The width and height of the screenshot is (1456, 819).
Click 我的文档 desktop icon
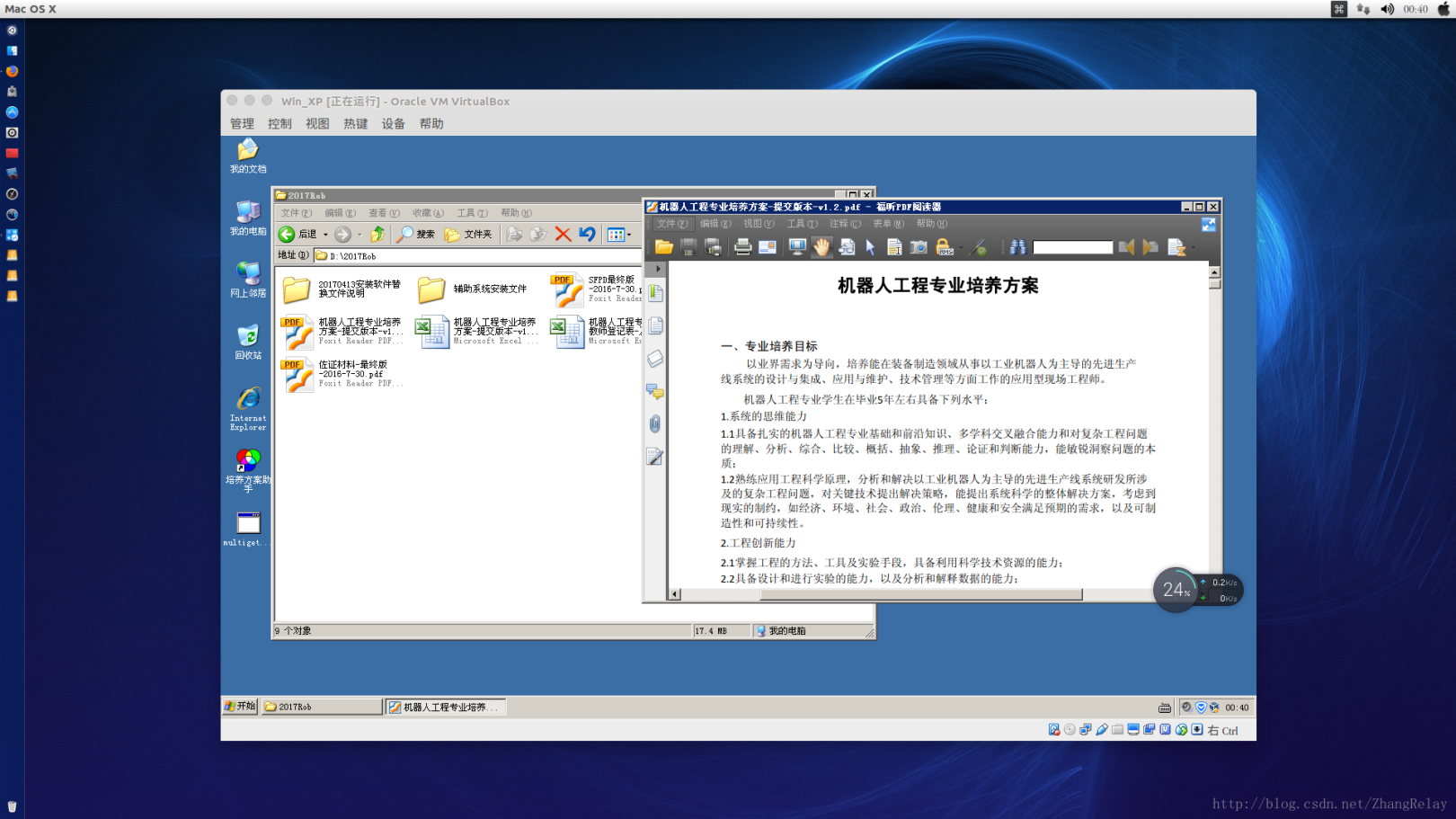coord(248,156)
